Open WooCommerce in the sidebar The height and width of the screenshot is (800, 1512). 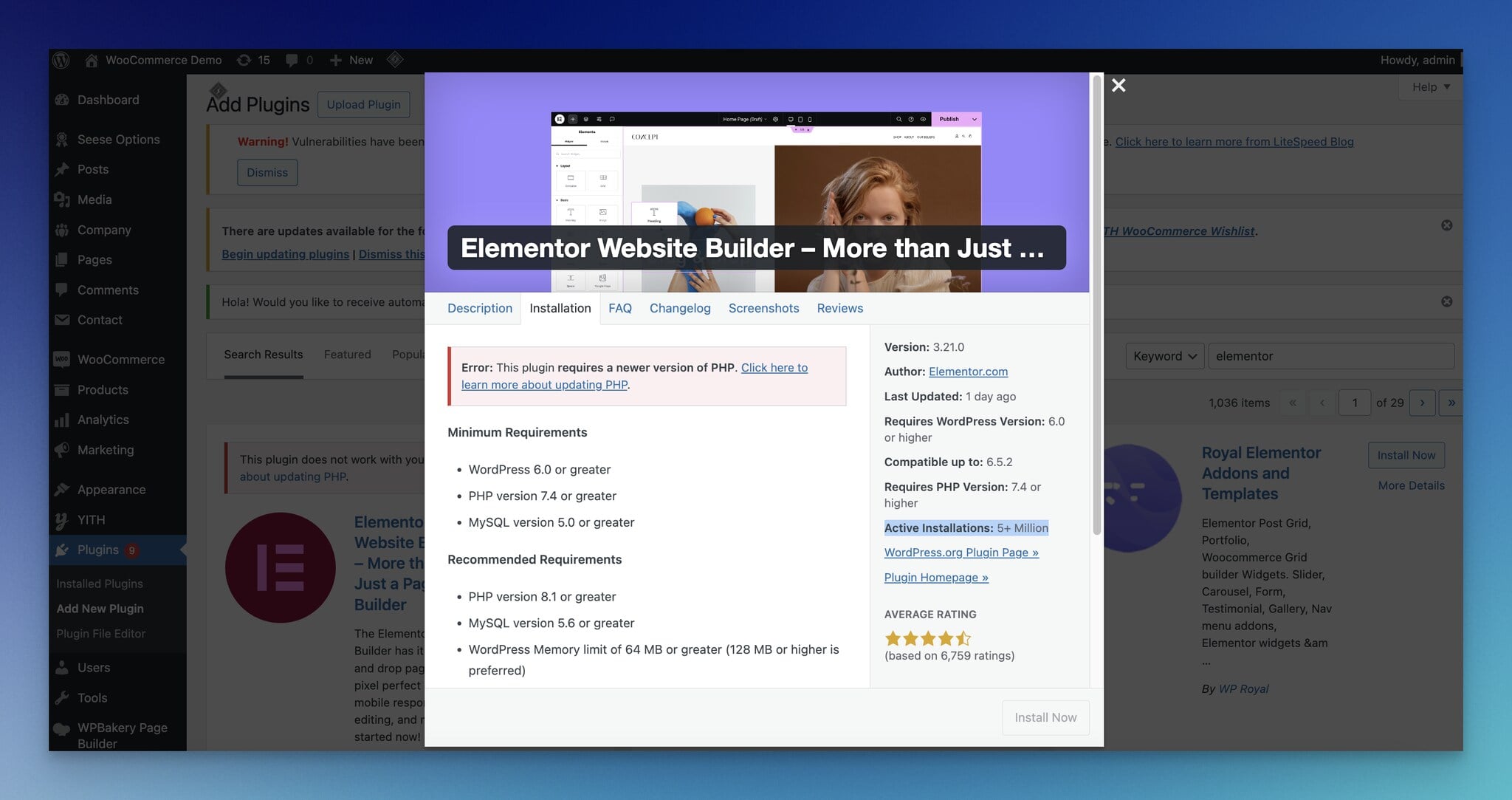(x=121, y=360)
